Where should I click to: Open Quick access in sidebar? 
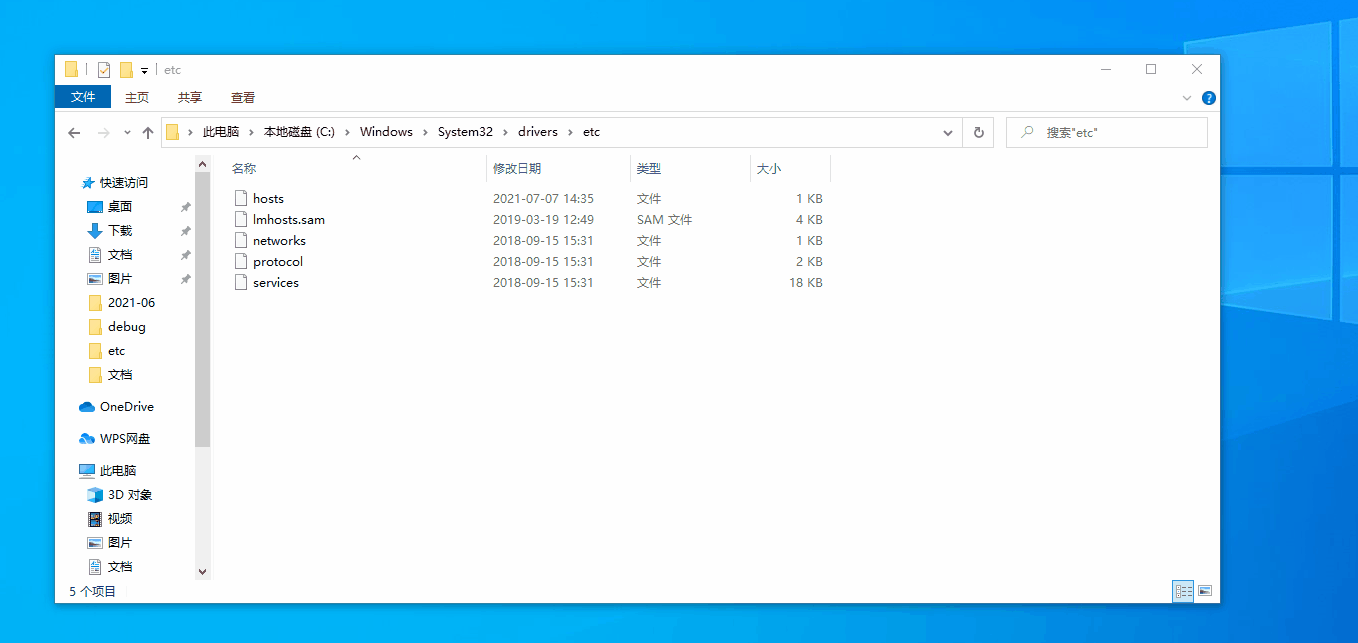[123, 182]
